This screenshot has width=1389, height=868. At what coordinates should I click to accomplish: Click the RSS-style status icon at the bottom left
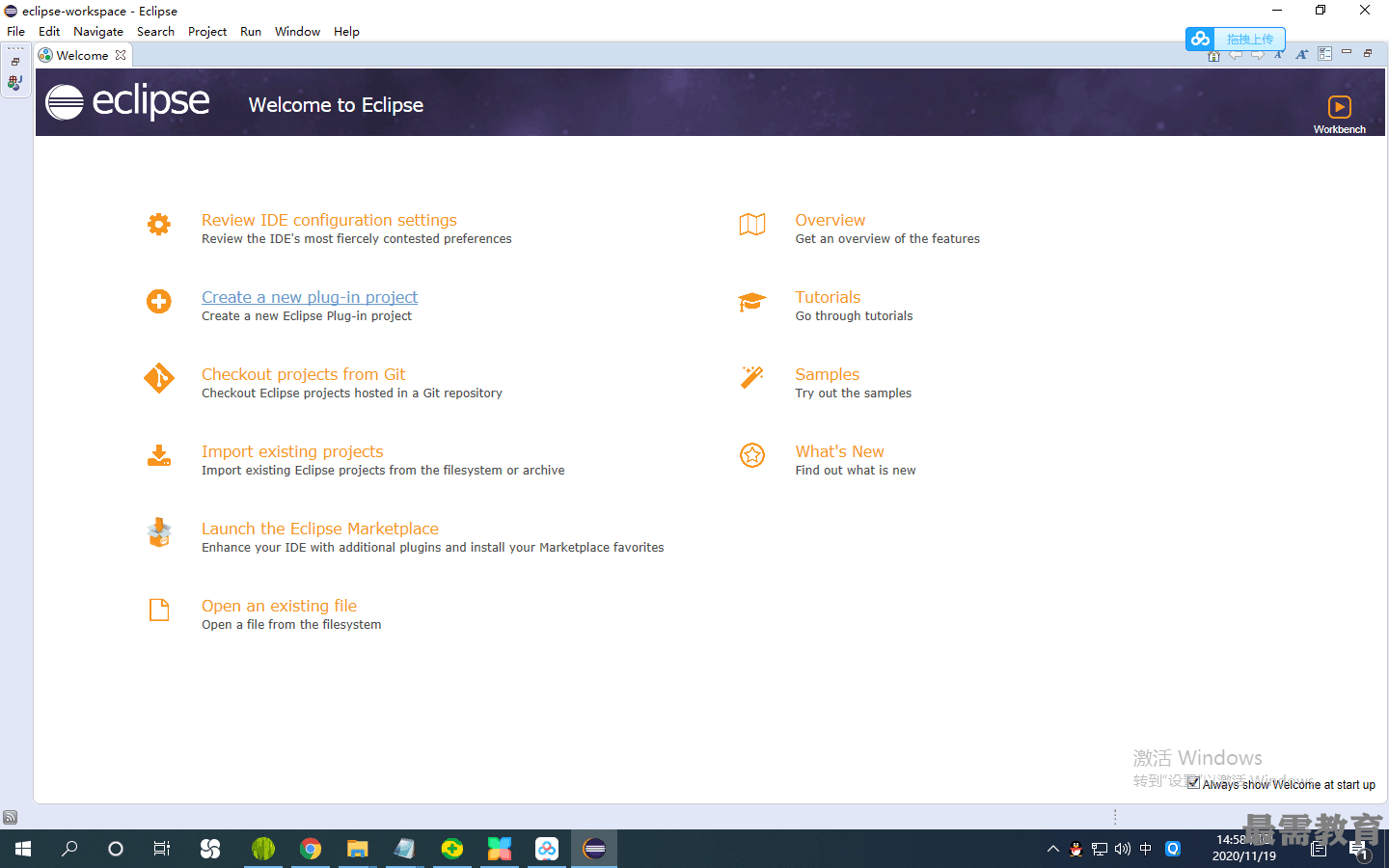[10, 818]
